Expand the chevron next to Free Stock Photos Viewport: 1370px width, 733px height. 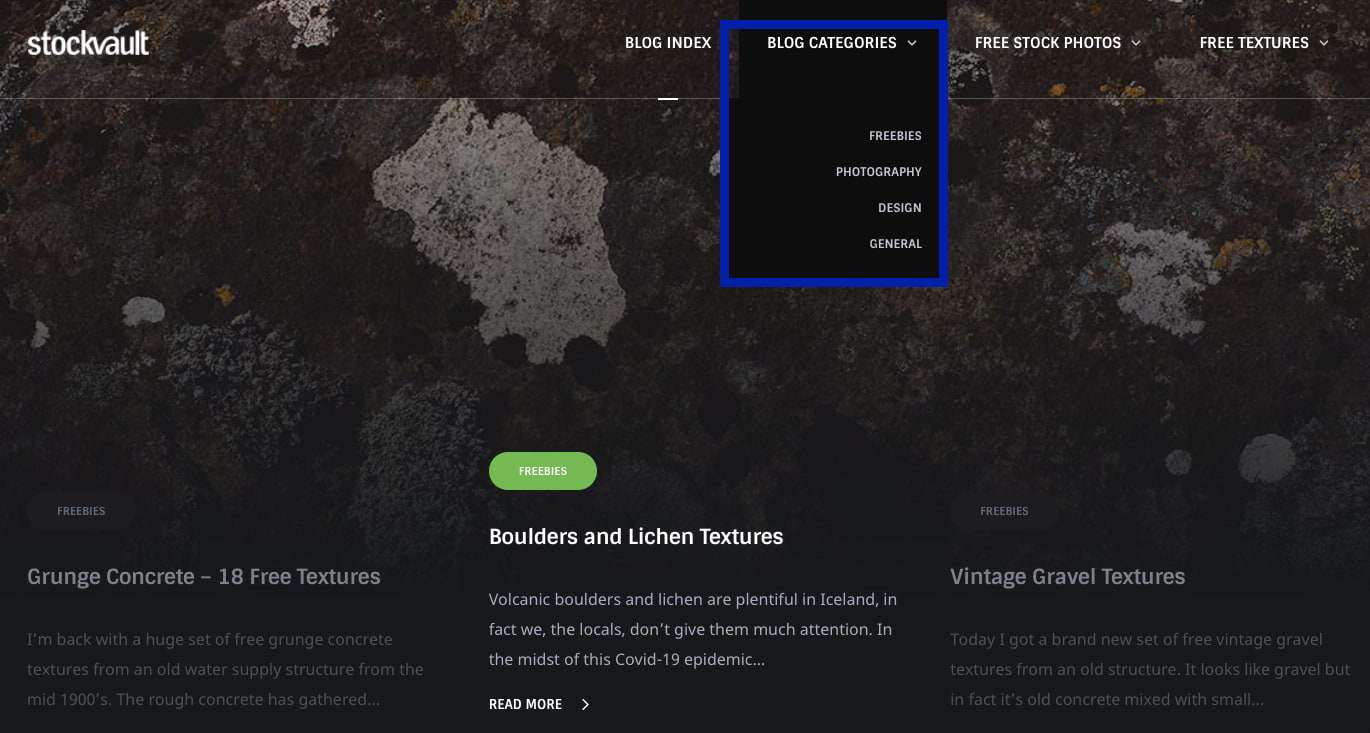(x=1136, y=43)
